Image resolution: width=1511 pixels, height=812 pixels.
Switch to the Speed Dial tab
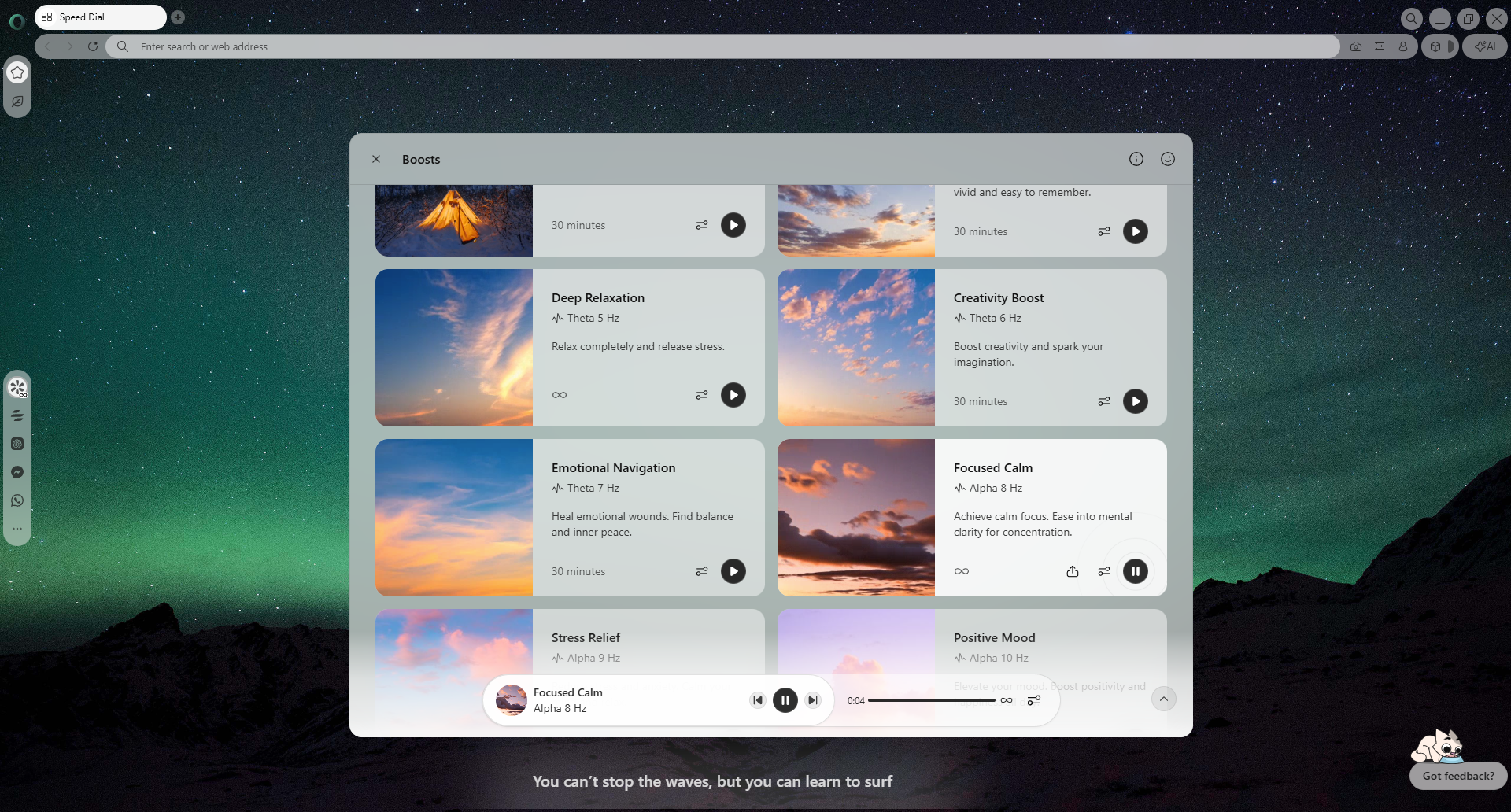click(x=100, y=17)
